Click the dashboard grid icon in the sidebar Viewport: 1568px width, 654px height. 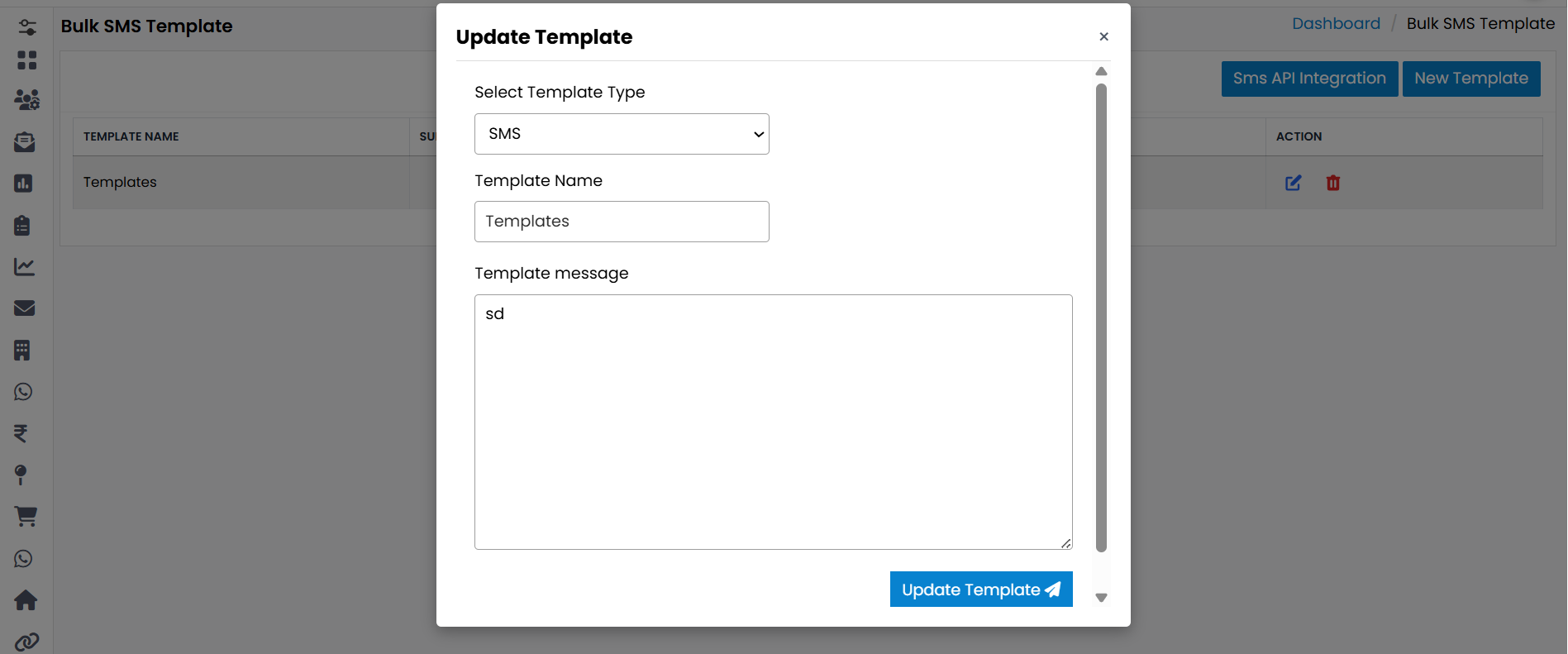click(x=26, y=60)
